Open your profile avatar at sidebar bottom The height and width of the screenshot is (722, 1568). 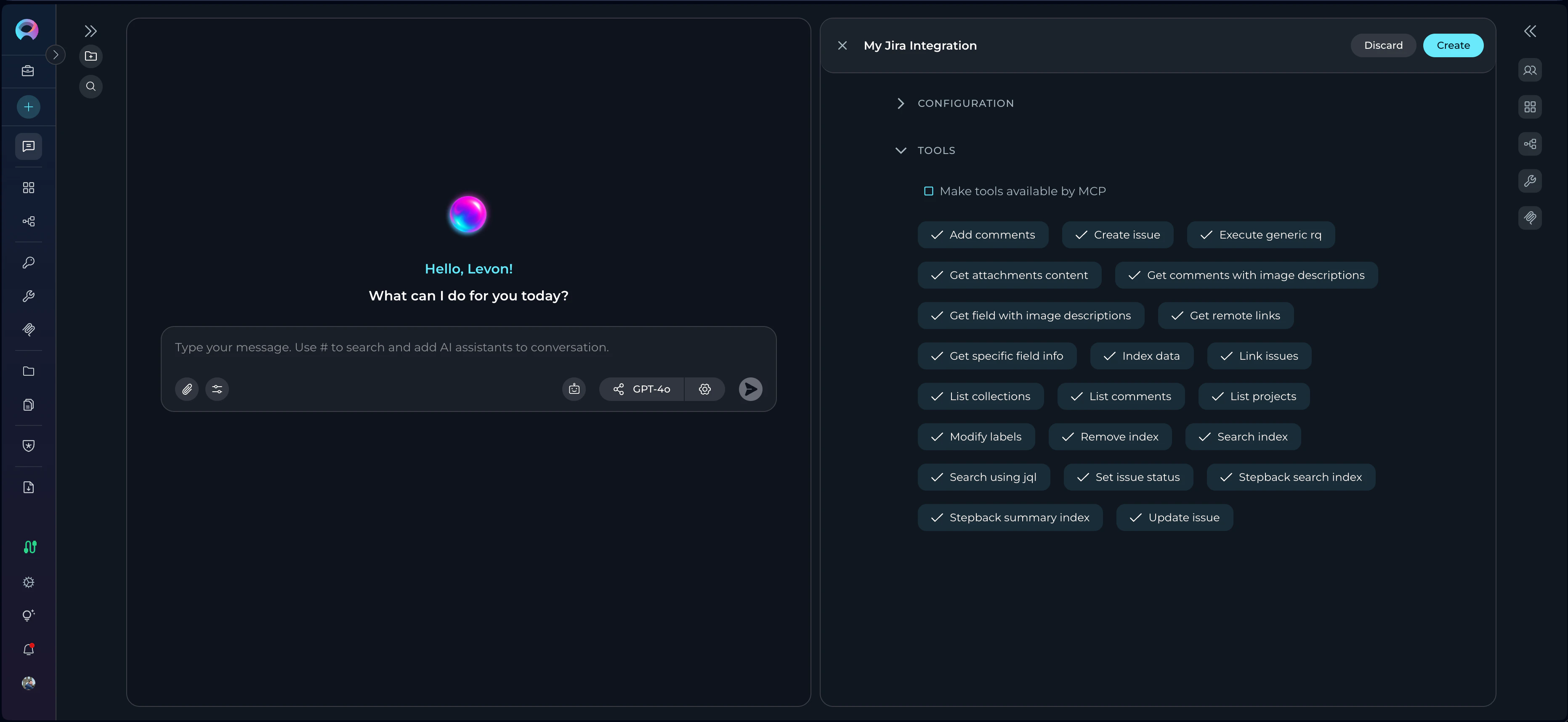click(x=28, y=683)
